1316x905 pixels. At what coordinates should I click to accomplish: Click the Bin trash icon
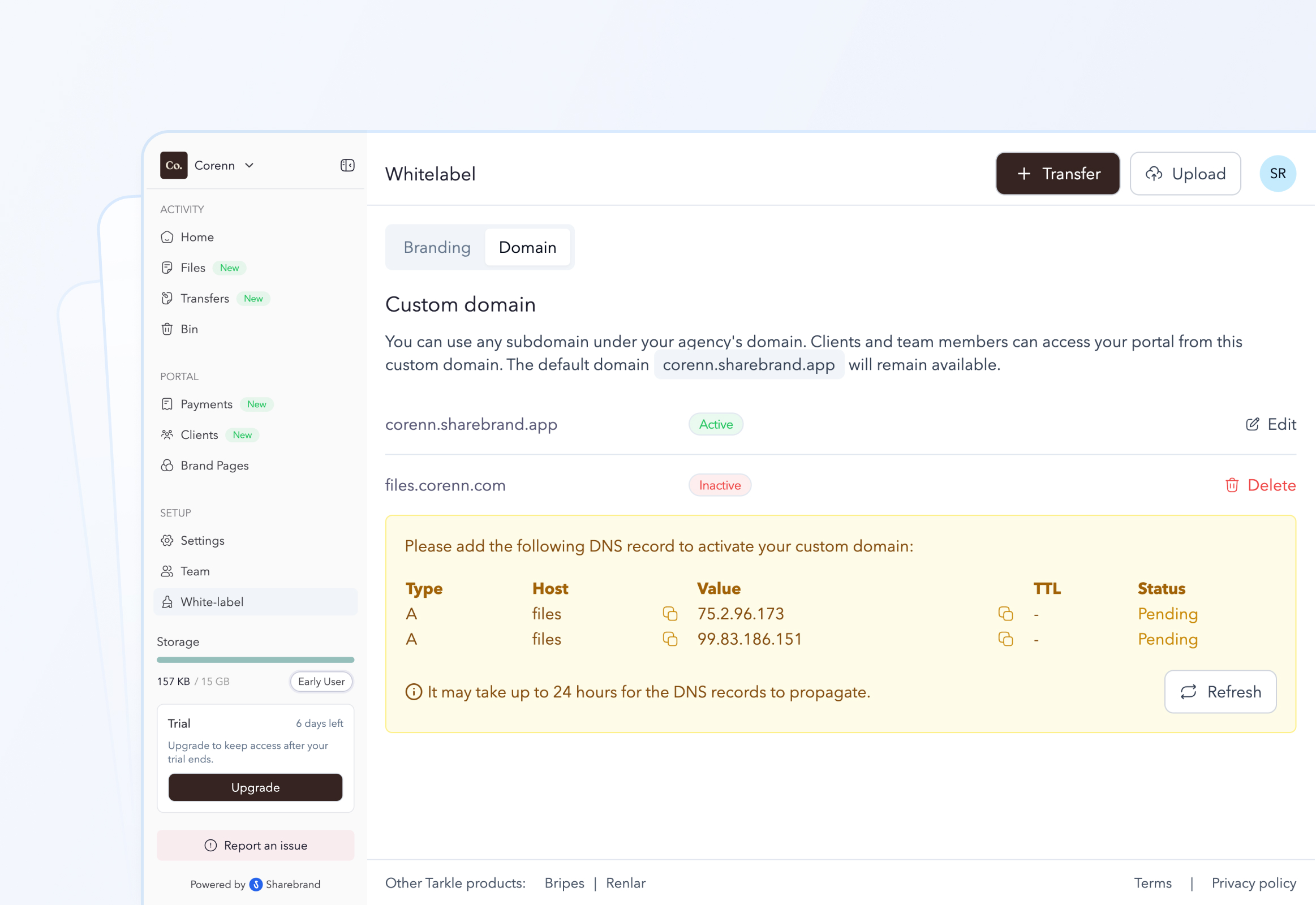(167, 329)
